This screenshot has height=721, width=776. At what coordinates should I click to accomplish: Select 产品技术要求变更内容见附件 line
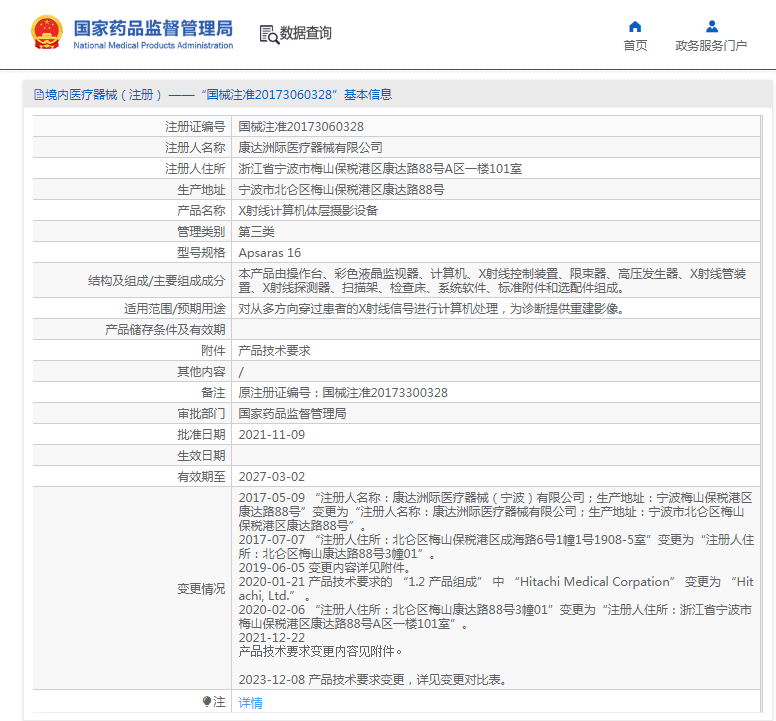tap(320, 652)
